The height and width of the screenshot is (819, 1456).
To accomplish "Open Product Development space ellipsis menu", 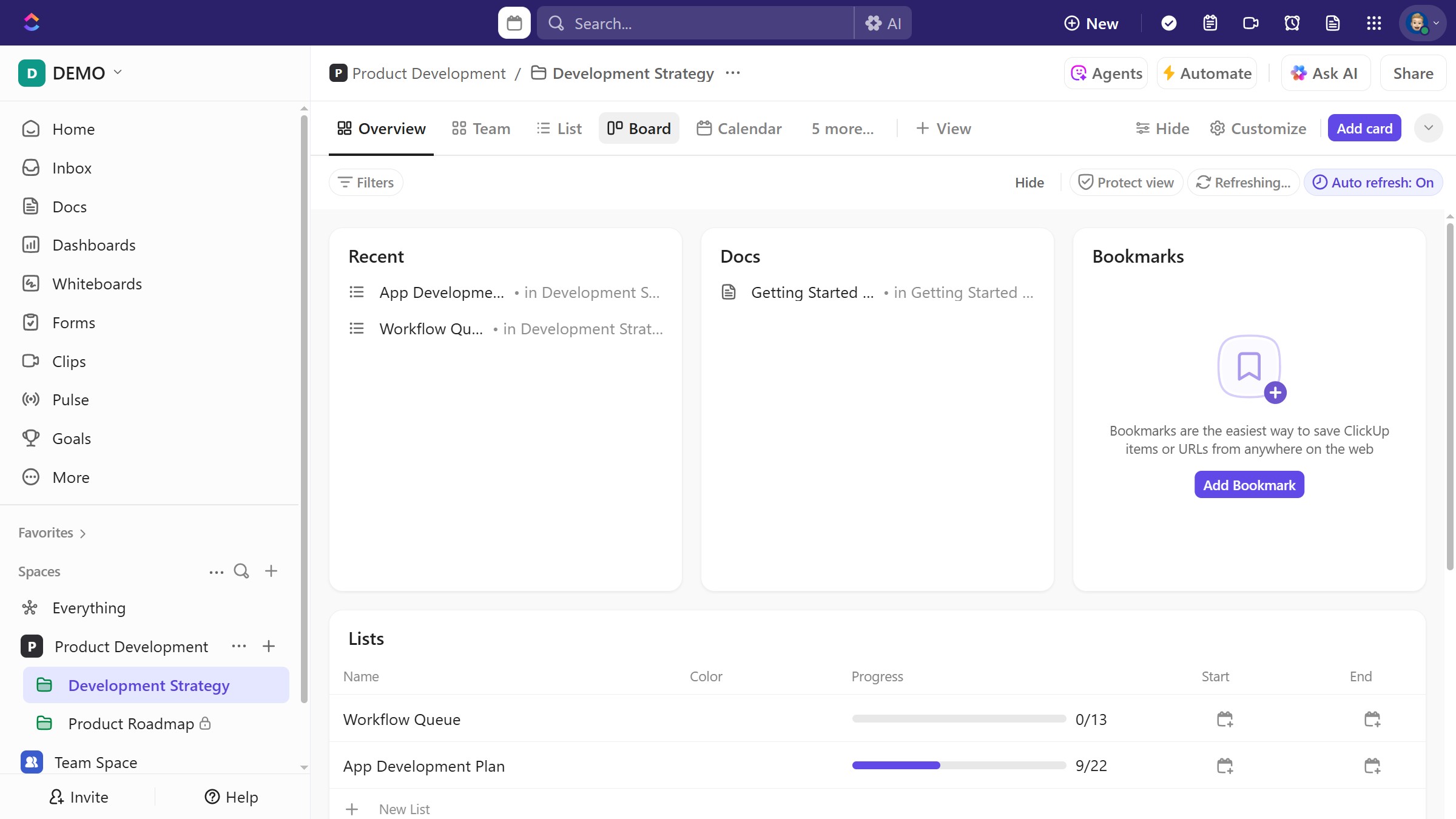I will (x=239, y=646).
